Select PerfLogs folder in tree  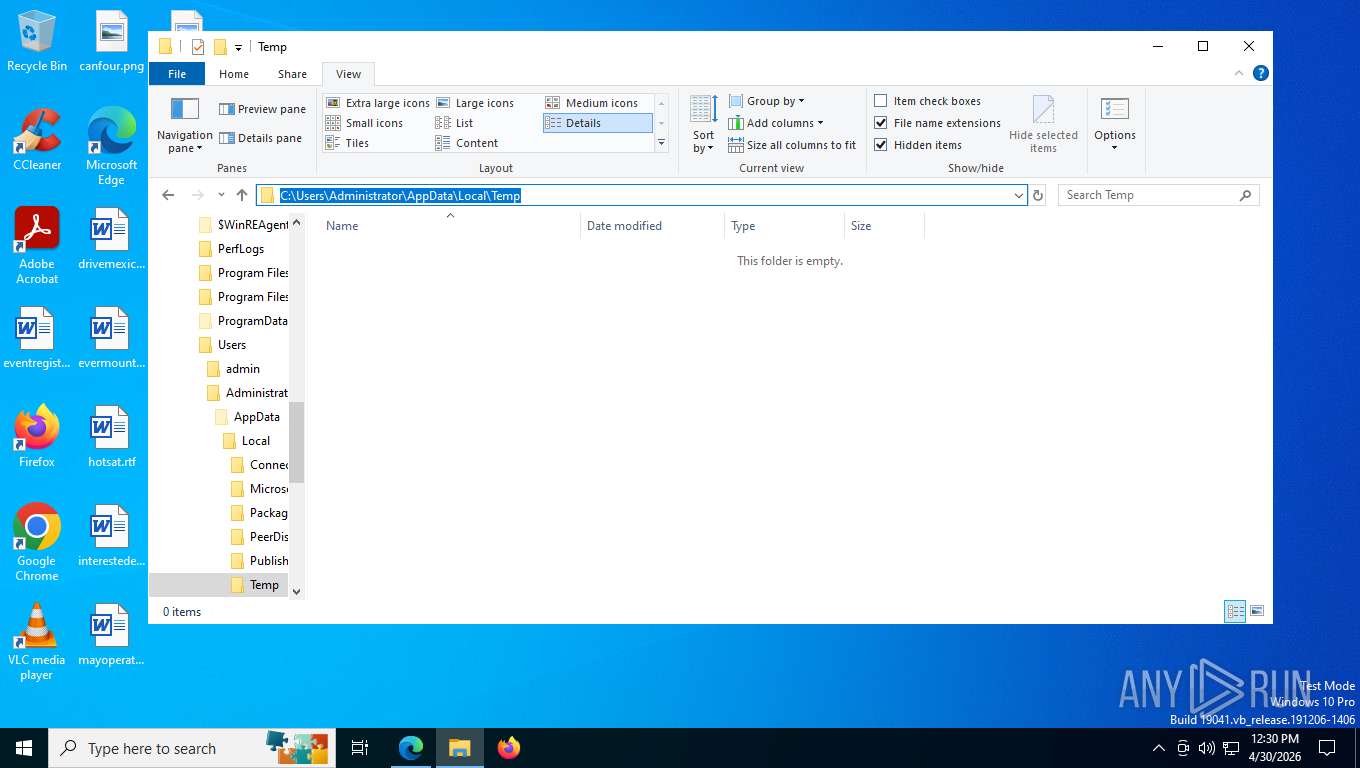[x=240, y=249]
